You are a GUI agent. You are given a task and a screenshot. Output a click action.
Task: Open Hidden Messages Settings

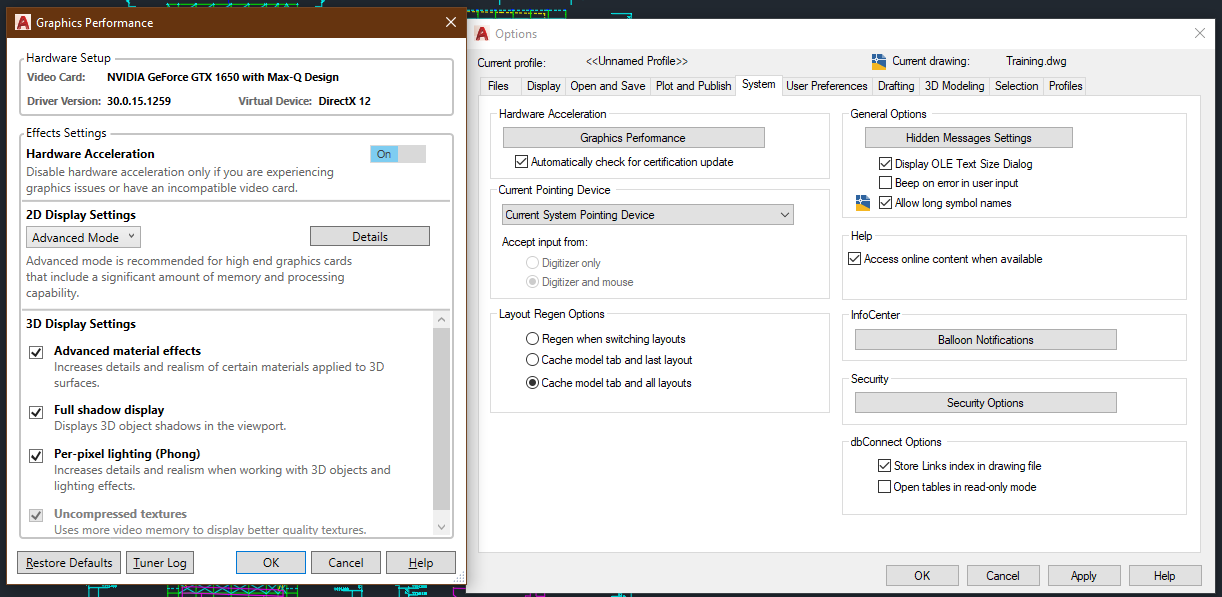pos(969,138)
